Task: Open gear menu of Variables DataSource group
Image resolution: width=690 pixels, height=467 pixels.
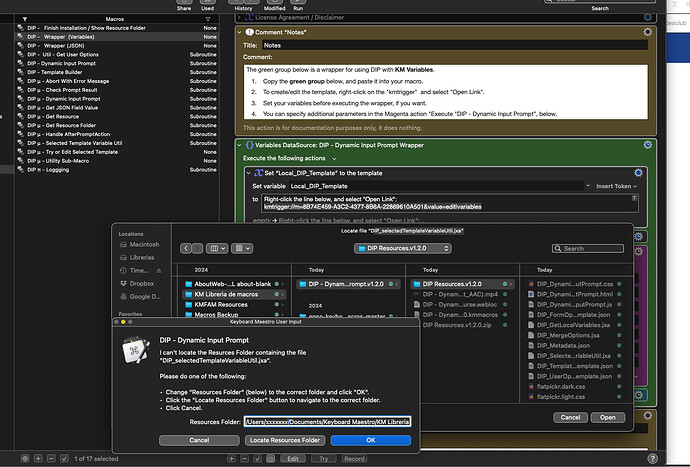Action: pos(647,145)
